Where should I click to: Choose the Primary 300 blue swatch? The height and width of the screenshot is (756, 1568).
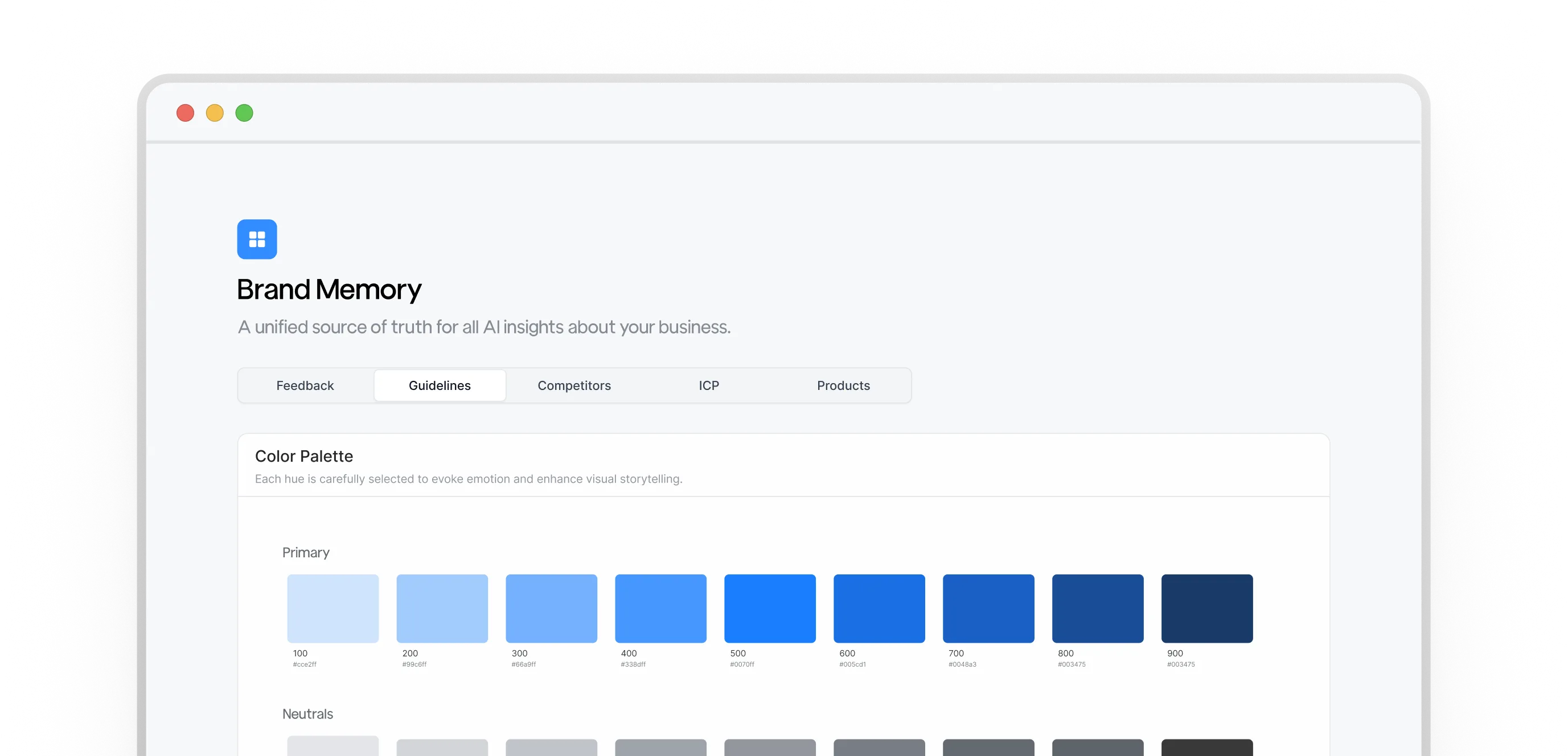point(552,608)
